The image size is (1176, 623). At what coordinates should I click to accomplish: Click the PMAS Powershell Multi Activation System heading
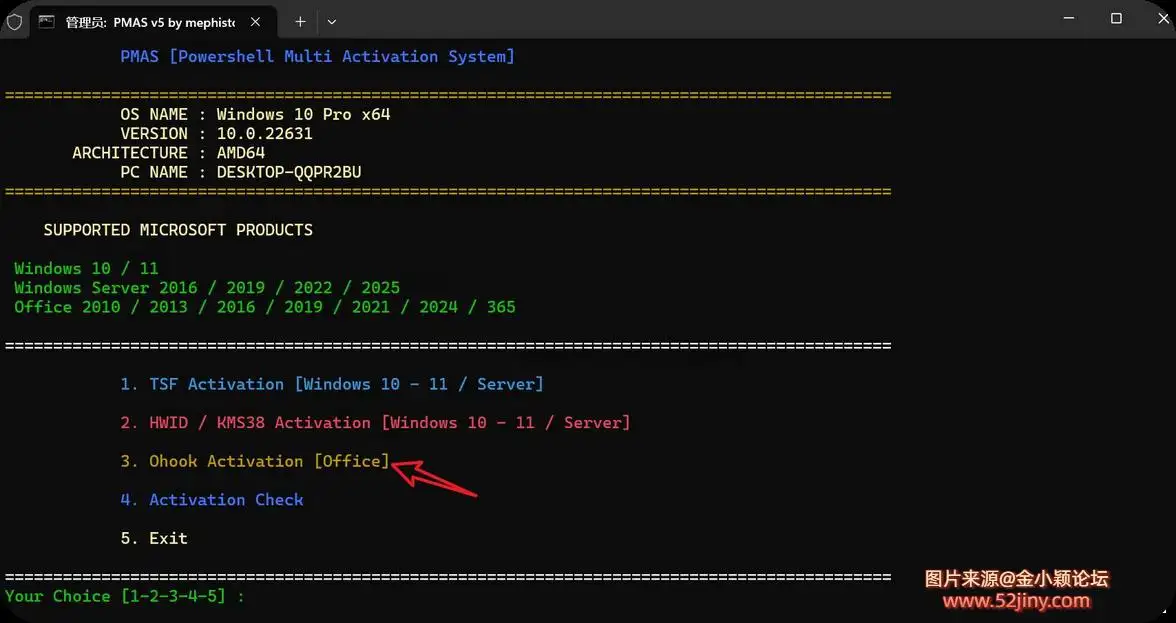[317, 57]
